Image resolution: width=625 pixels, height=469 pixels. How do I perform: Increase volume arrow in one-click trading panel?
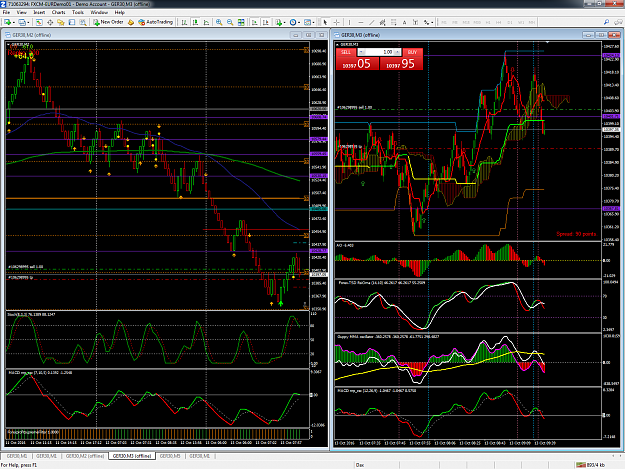click(397, 52)
